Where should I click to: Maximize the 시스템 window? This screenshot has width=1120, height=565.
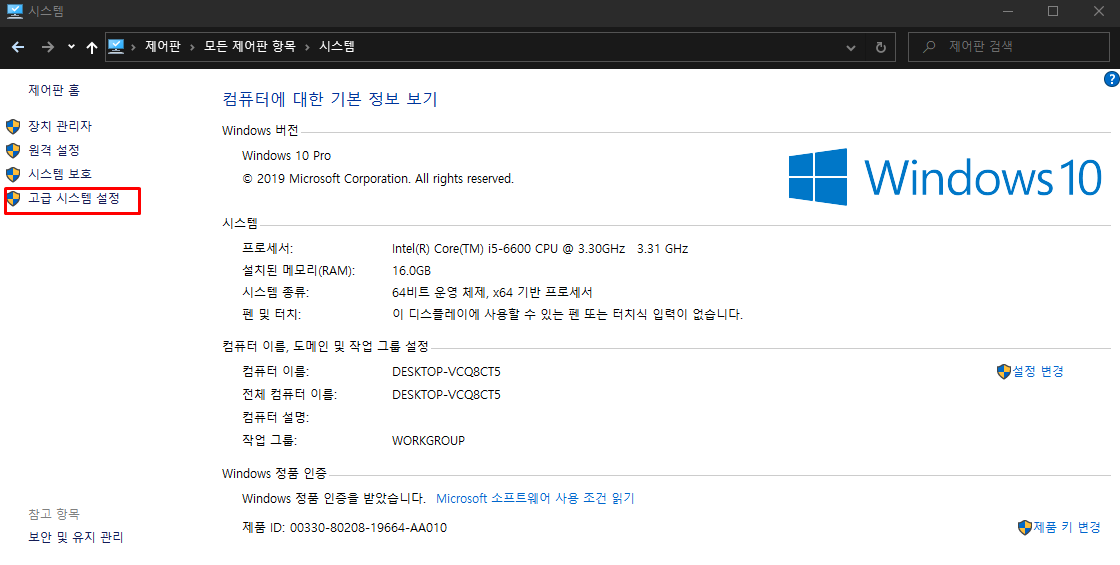(x=1053, y=11)
